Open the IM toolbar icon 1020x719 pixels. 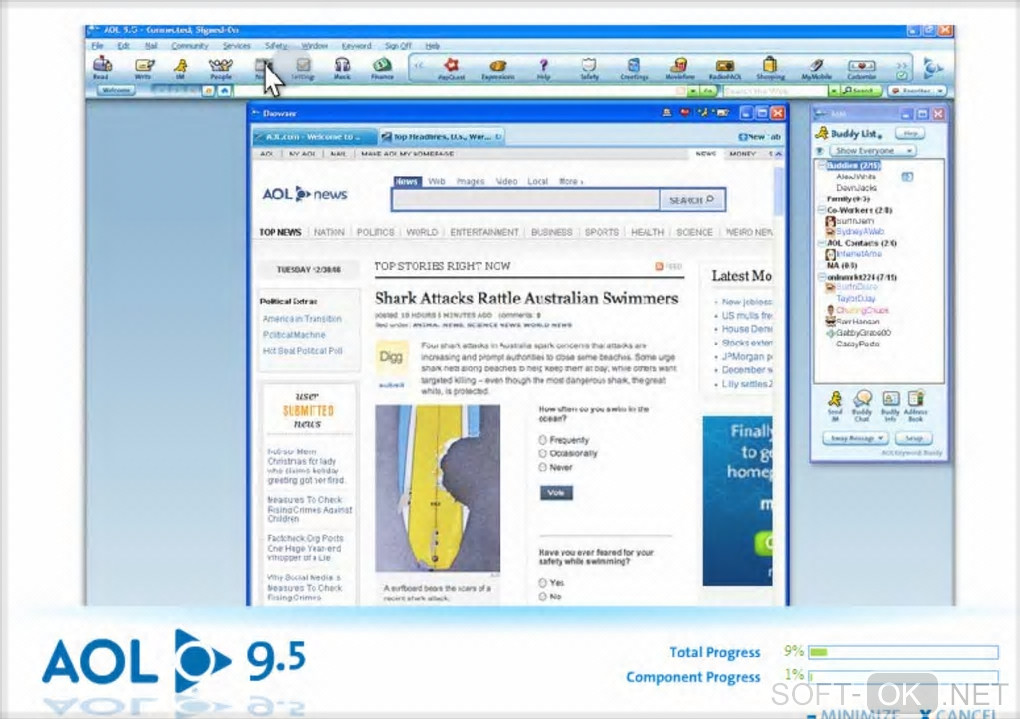181,67
